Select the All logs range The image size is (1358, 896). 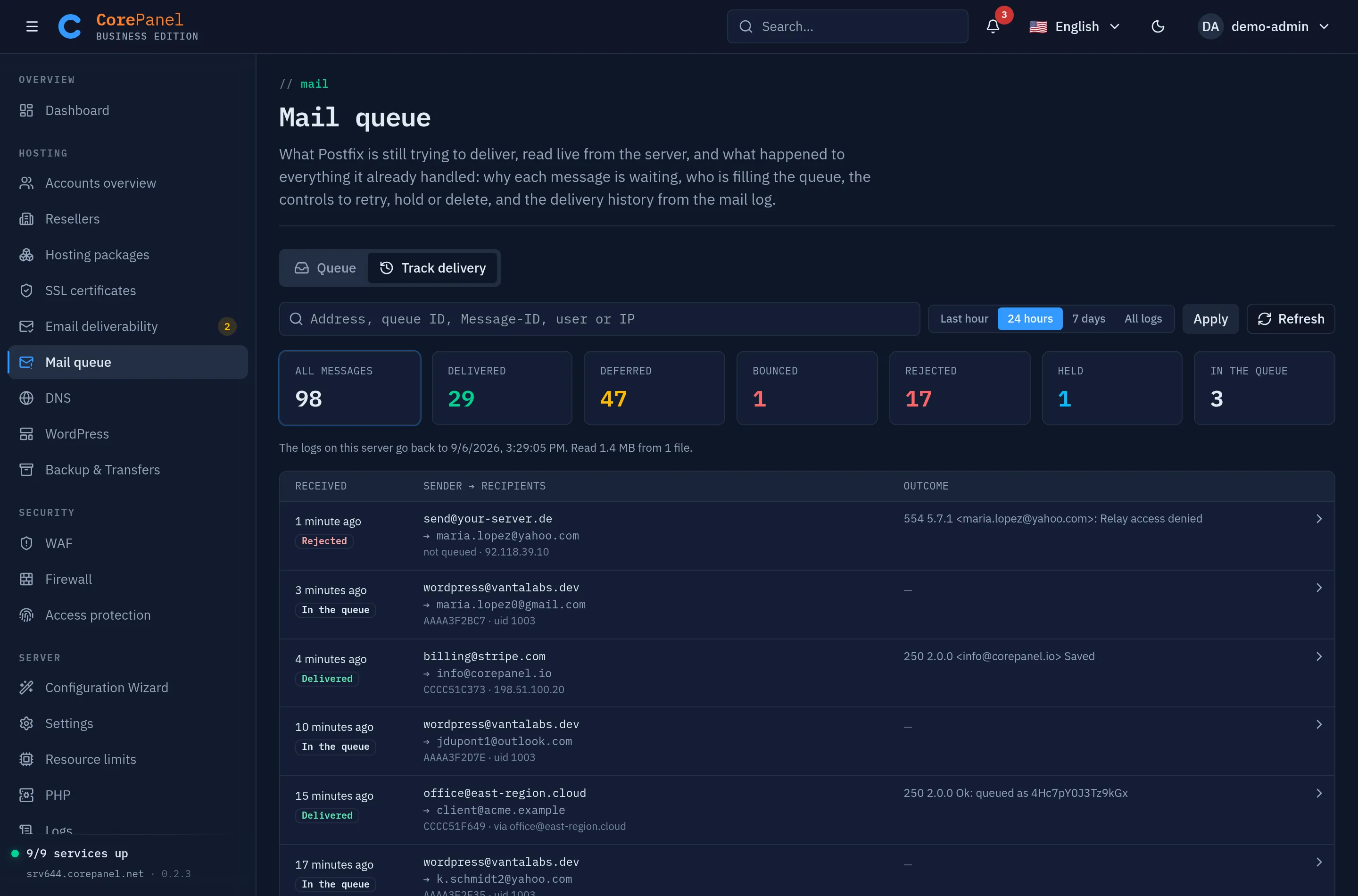(1143, 319)
